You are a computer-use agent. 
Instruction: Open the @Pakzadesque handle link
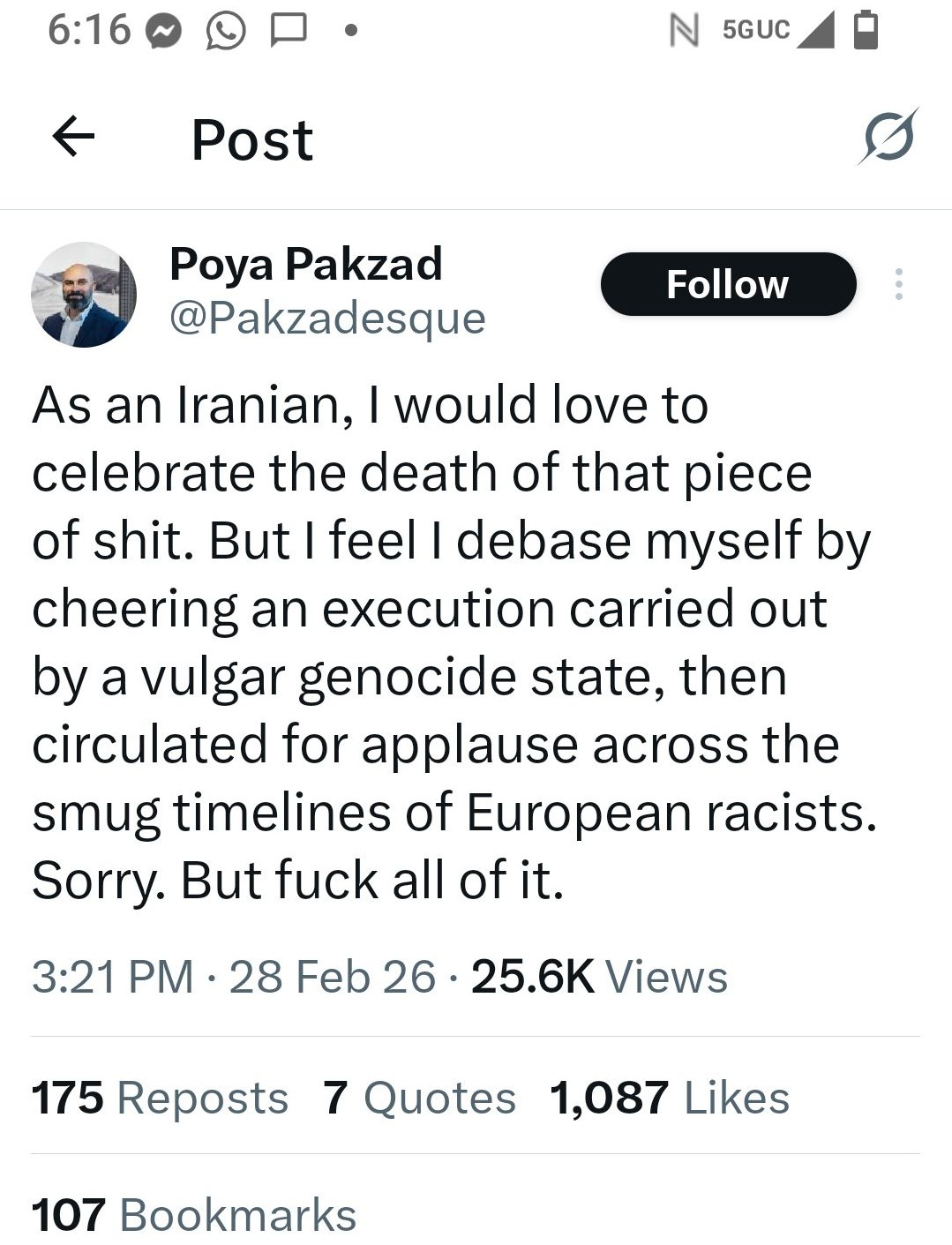[327, 319]
